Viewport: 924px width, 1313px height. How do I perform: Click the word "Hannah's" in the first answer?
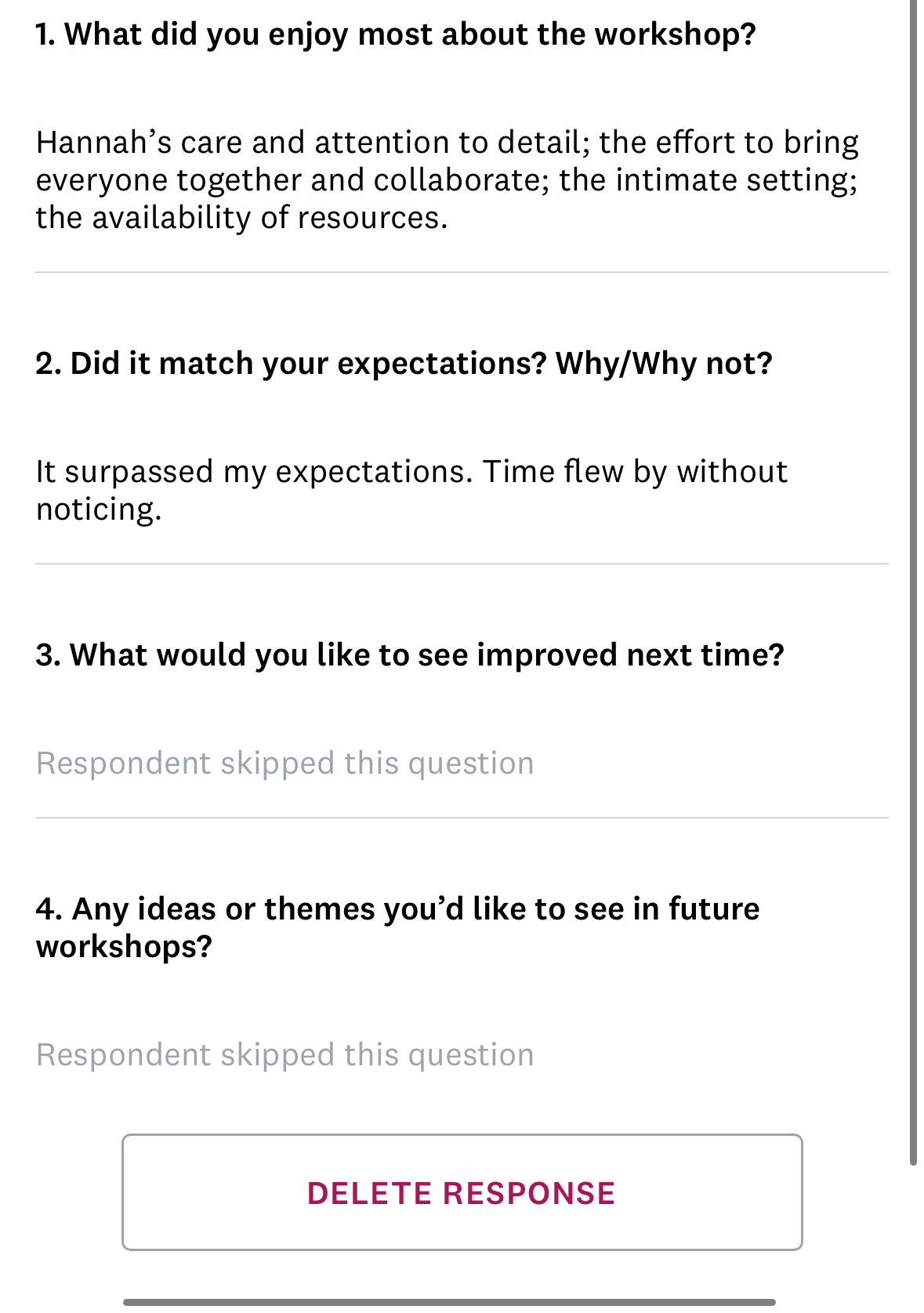(x=102, y=143)
